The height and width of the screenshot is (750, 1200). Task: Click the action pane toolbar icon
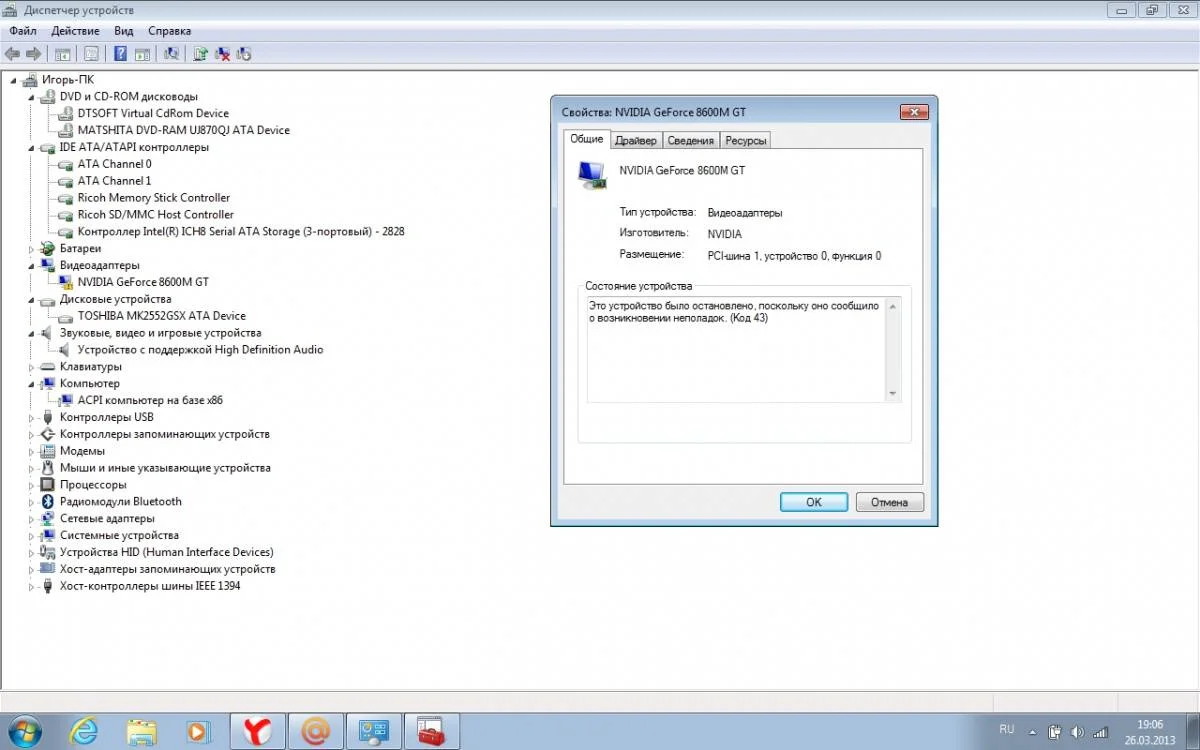pyautogui.click(x=142, y=54)
